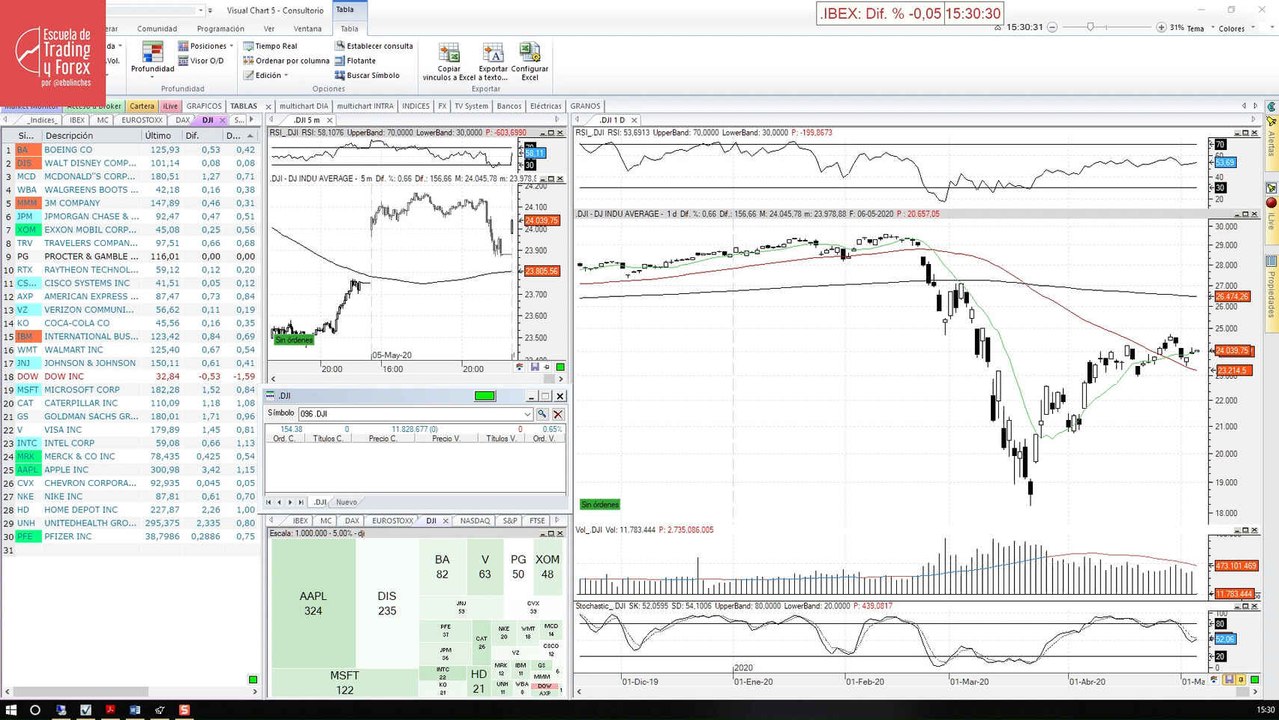Open the Símbolo combo box dropdown arrow
1279x720 pixels.
(x=527, y=413)
